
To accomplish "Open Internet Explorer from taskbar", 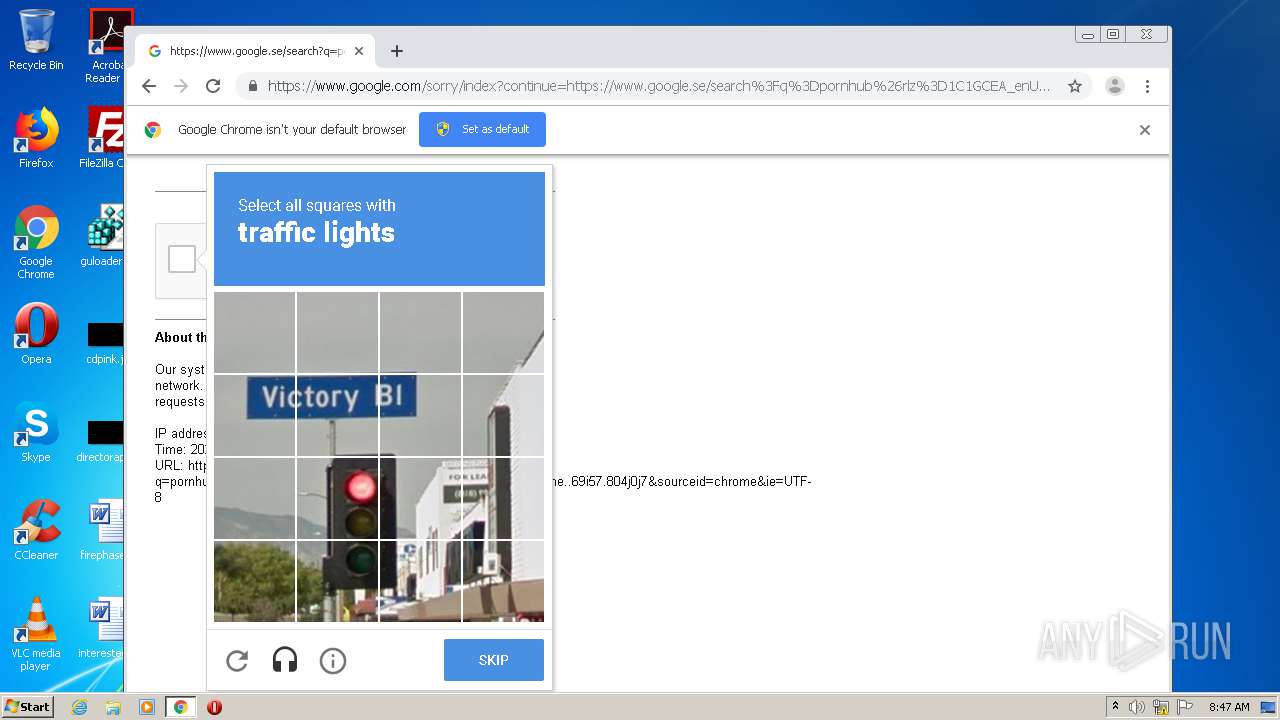I will point(80,707).
